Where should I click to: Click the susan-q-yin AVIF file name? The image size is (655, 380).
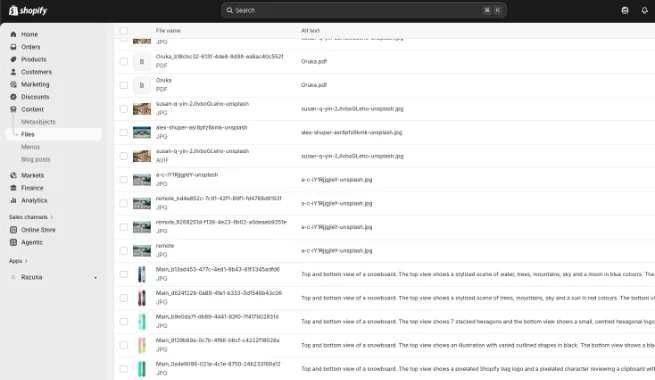point(202,151)
